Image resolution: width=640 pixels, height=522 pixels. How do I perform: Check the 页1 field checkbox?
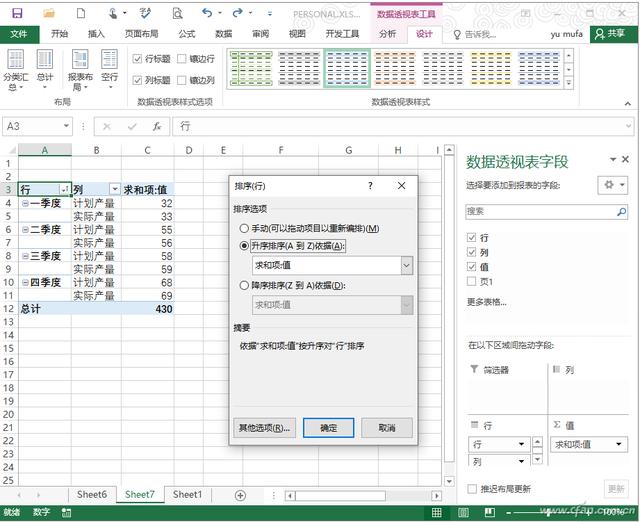click(471, 281)
